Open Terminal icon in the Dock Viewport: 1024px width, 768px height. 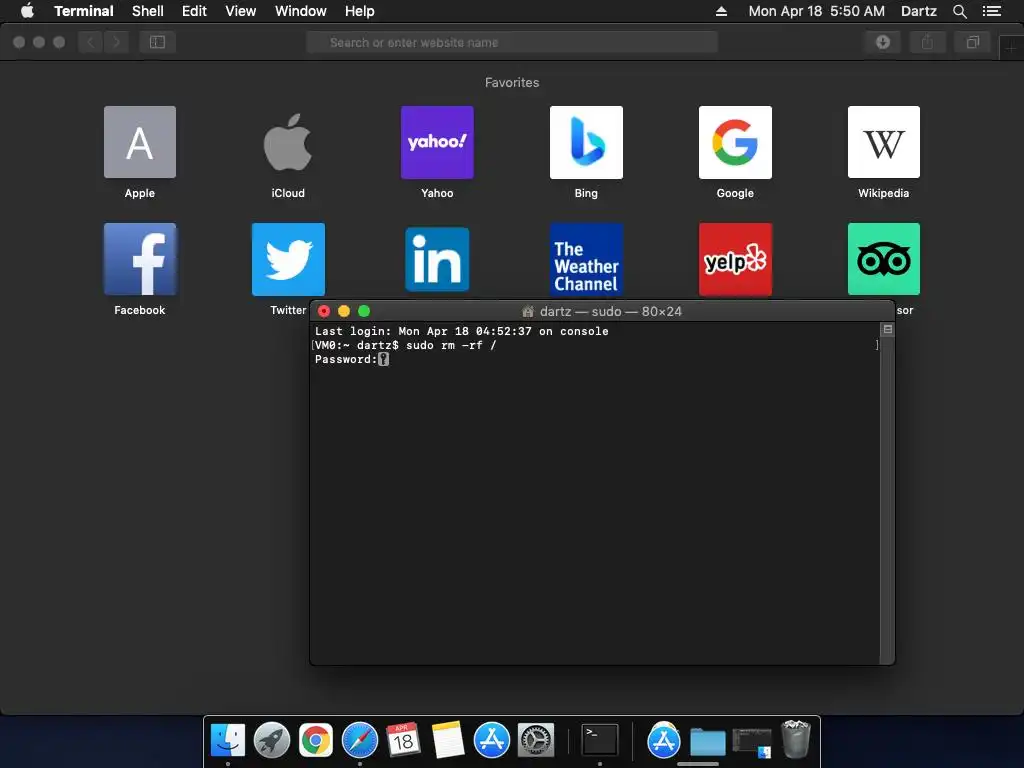click(600, 741)
